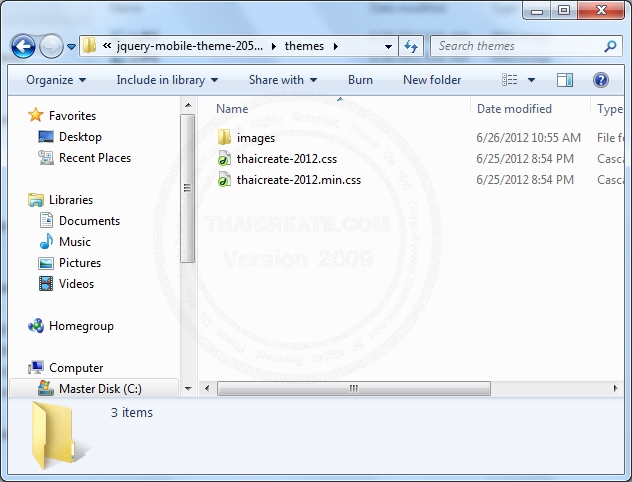632x482 pixels.
Task: Click Burn in the toolbar
Action: coord(360,80)
